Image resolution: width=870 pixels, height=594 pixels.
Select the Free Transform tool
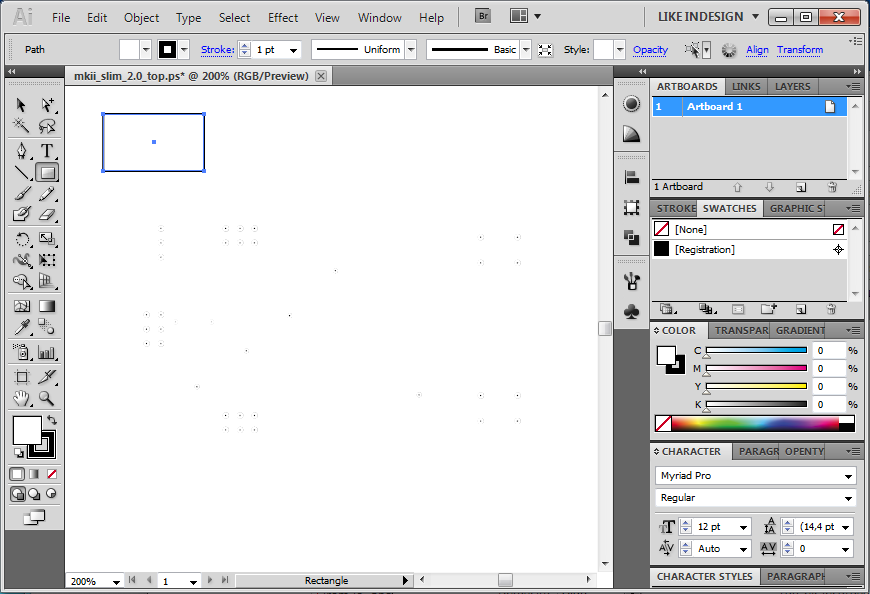click(47, 260)
